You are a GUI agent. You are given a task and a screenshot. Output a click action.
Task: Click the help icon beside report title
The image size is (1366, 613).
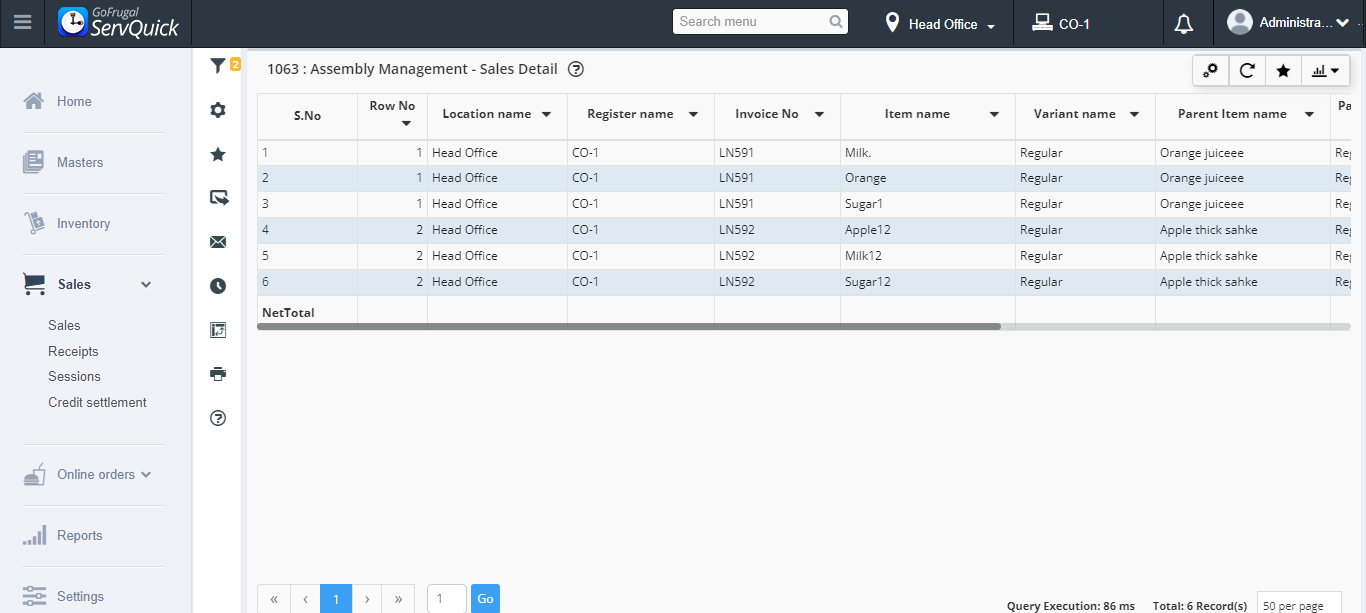tap(576, 70)
